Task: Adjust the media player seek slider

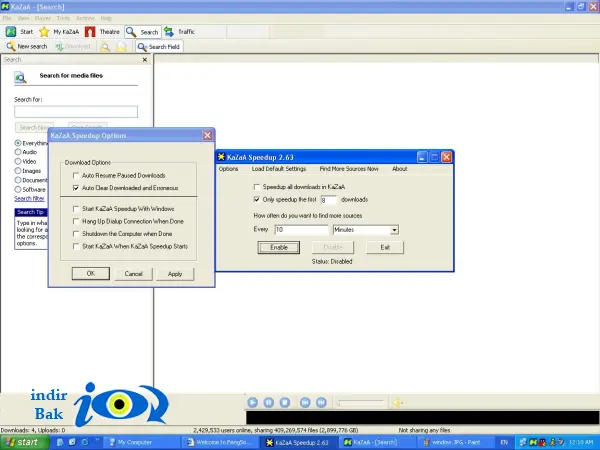Action: click(x=360, y=402)
